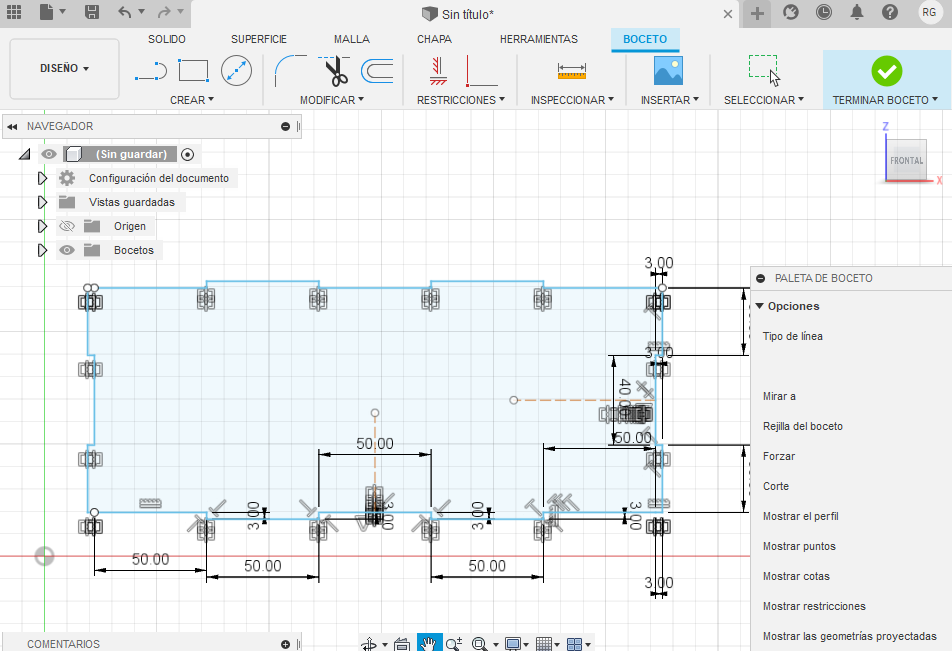This screenshot has width=952, height=651.
Task: Open the grid and snaps settings
Action: pyautogui.click(x=548, y=644)
